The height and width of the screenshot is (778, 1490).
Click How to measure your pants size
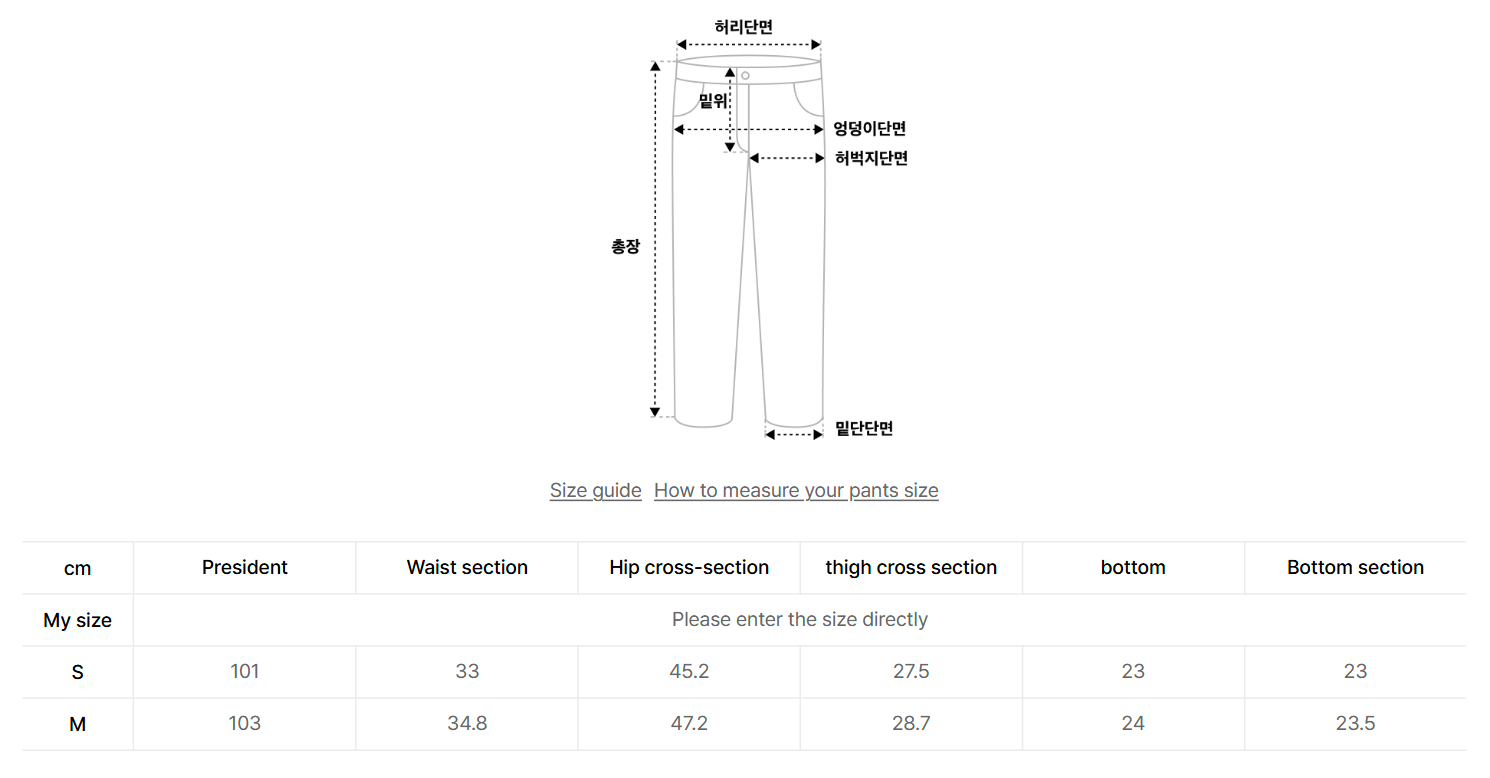(x=796, y=490)
